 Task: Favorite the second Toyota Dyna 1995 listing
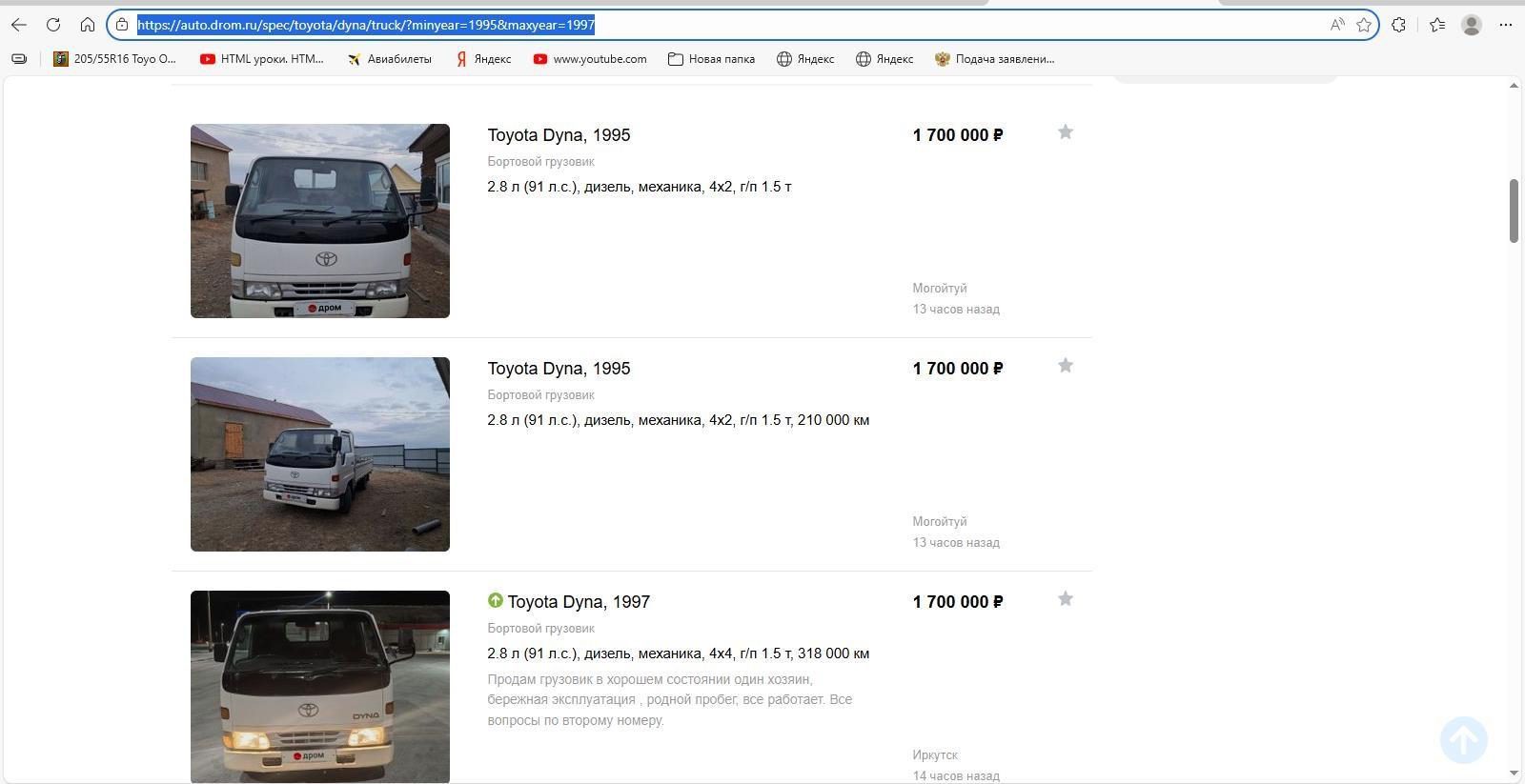[x=1066, y=366]
